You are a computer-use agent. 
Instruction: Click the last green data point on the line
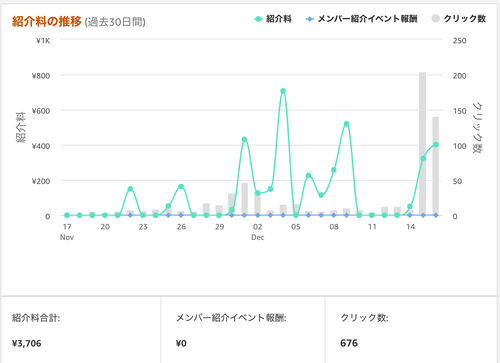pyautogui.click(x=436, y=145)
